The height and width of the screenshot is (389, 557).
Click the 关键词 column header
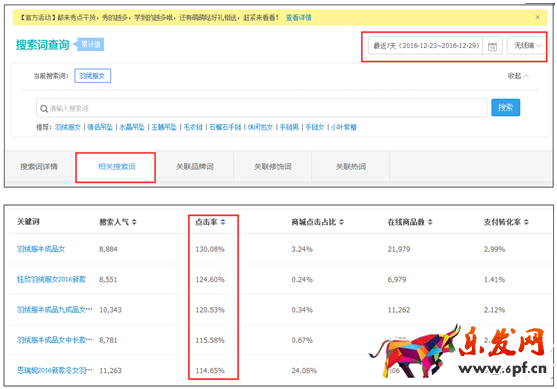28,222
